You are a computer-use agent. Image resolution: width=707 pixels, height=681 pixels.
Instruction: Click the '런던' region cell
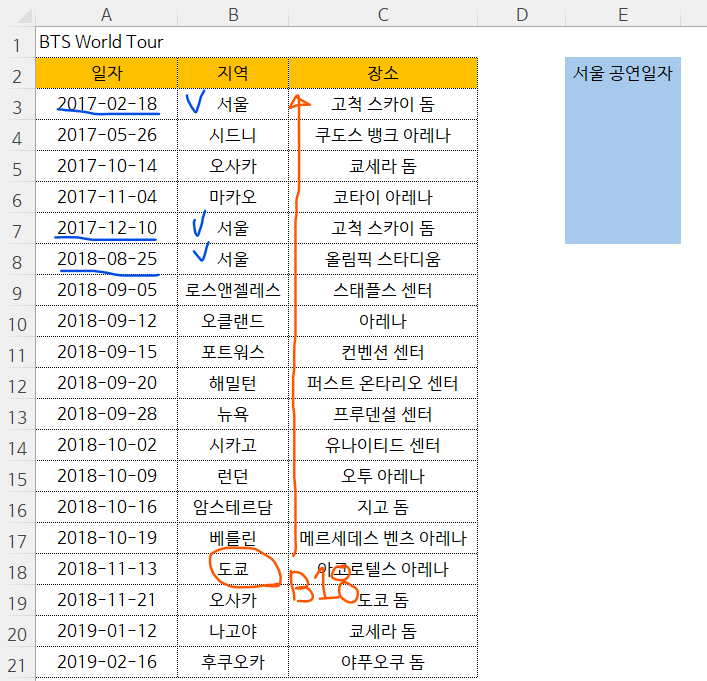[x=233, y=476]
